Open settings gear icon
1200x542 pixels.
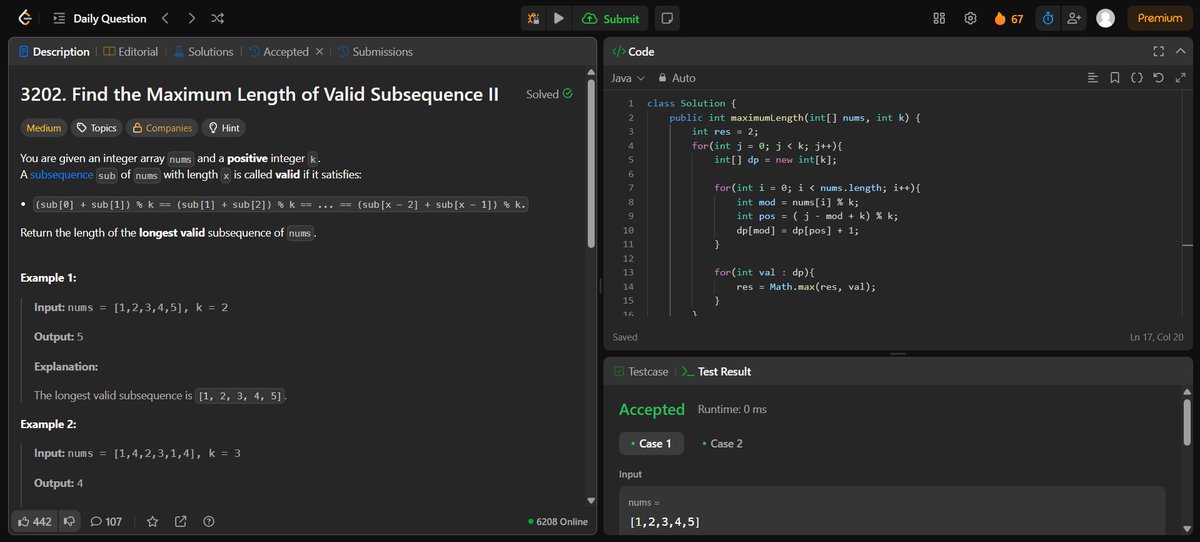tap(970, 18)
